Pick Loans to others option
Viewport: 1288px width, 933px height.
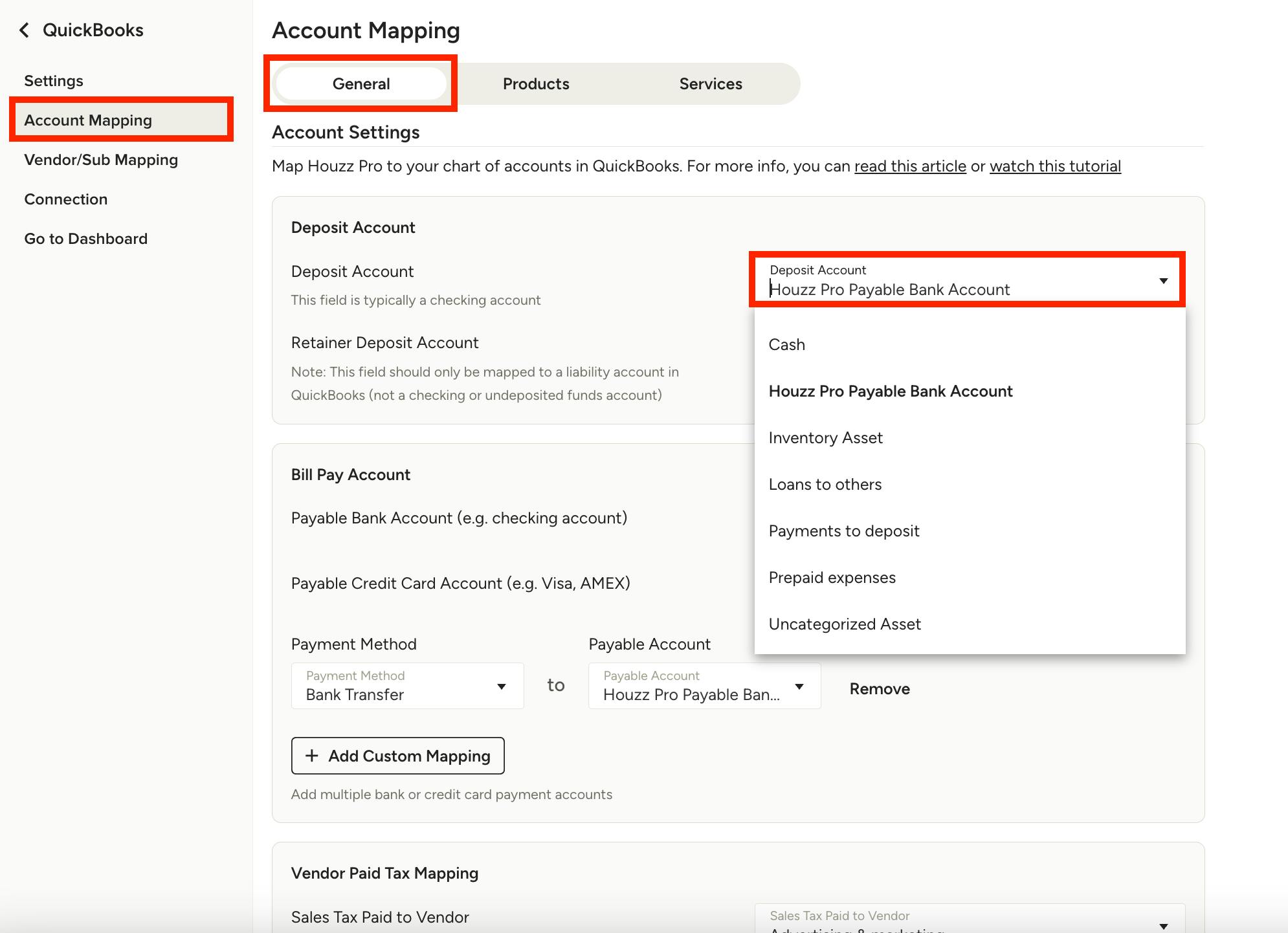pyautogui.click(x=825, y=485)
